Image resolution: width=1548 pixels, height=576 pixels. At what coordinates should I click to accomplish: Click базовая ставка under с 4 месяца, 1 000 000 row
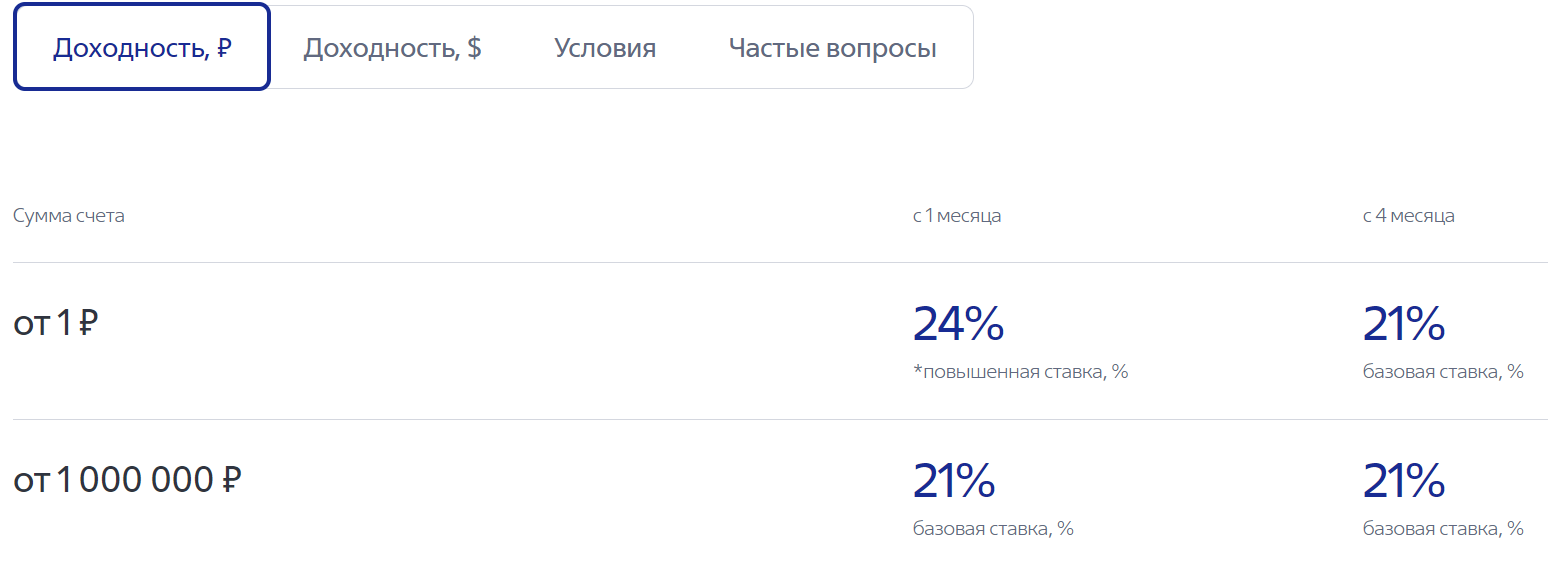1443,529
